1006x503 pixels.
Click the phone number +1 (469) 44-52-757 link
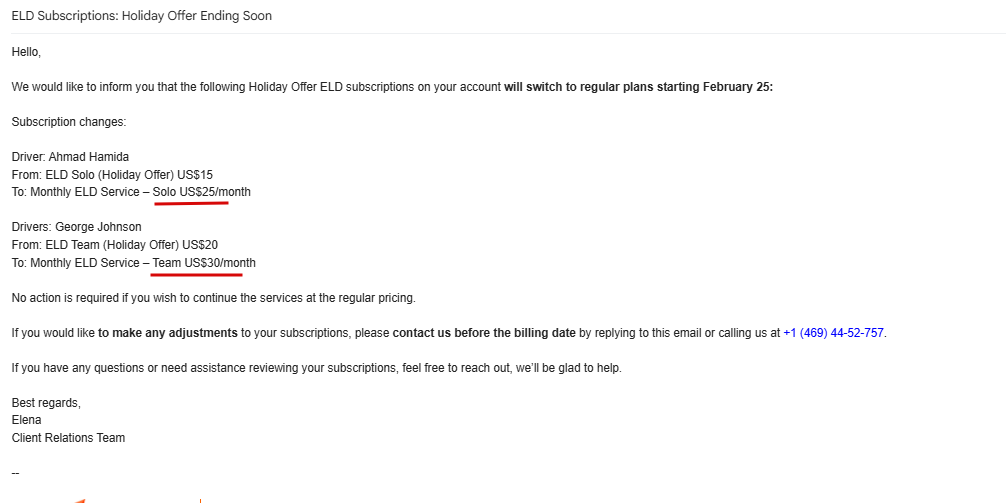[x=833, y=333]
